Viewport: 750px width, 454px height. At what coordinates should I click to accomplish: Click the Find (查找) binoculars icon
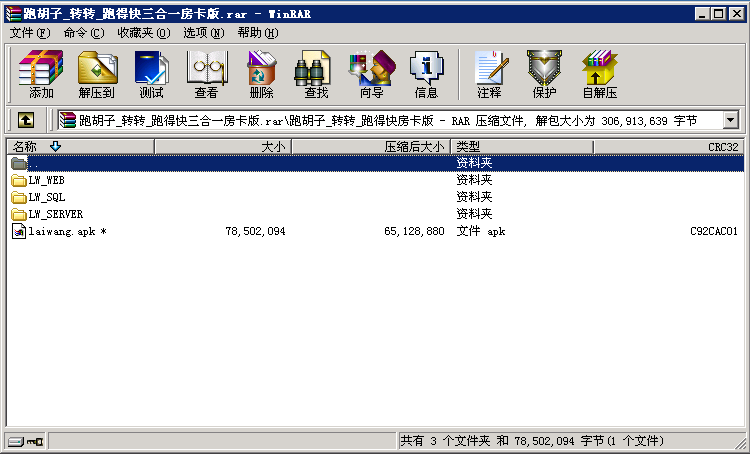pyautogui.click(x=316, y=74)
